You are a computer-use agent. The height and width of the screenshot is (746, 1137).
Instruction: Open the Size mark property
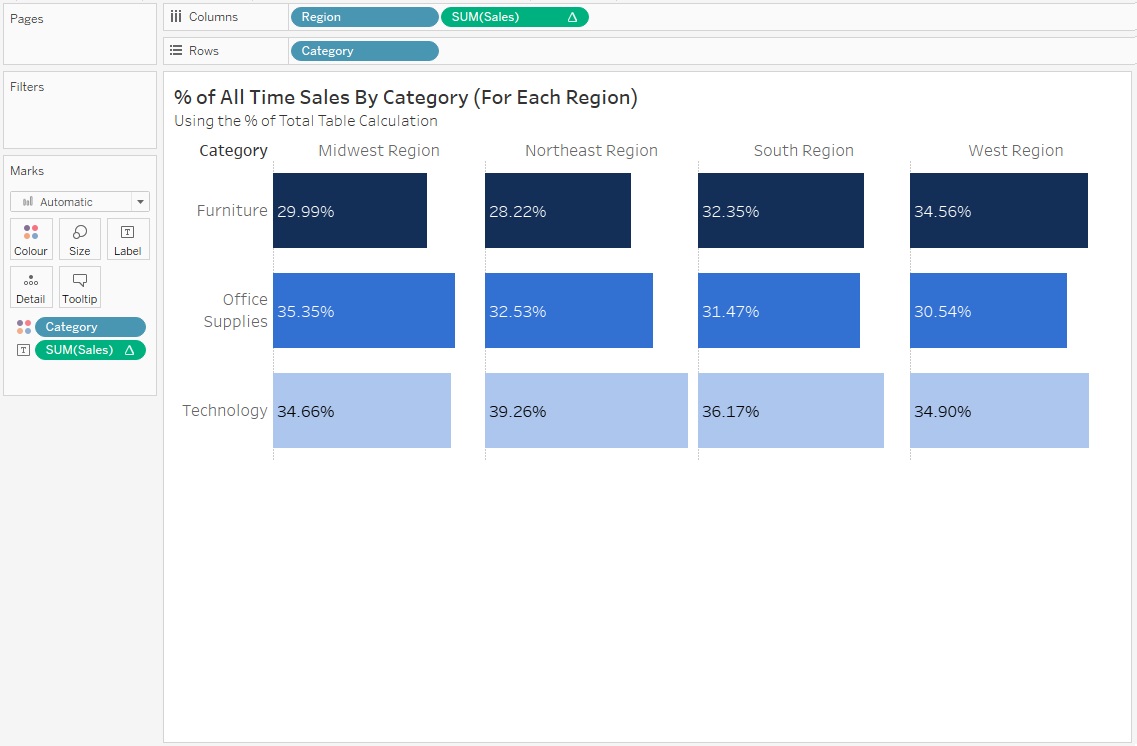[80, 239]
